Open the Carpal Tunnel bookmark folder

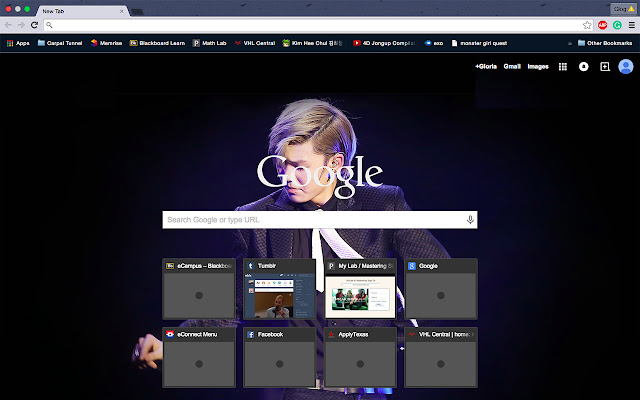point(60,43)
